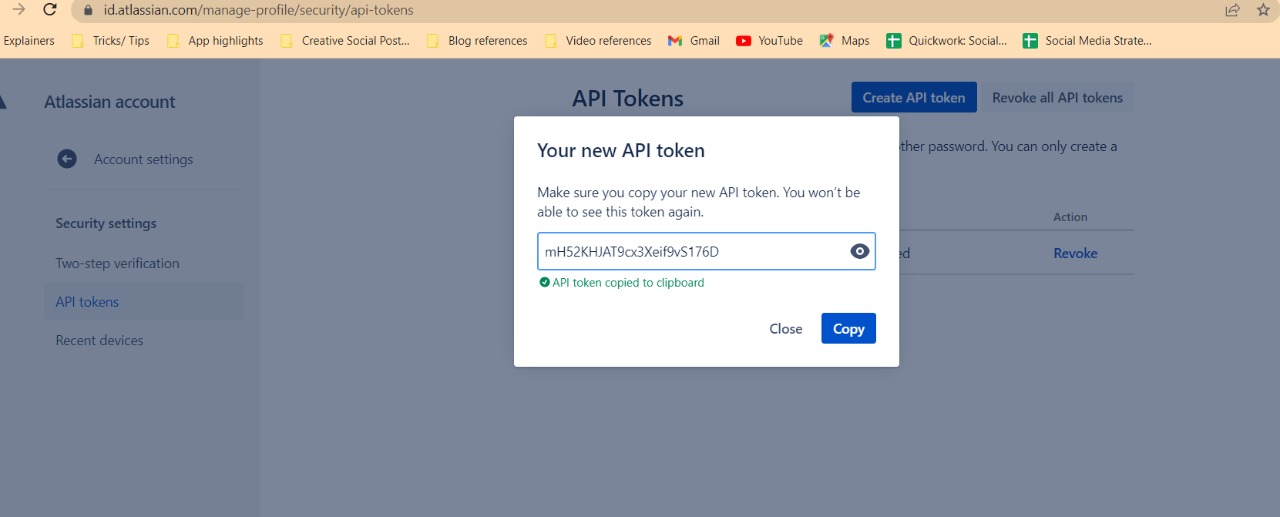Open the Social Media Strate... sheet bookmark
Screen dimensions: 1280x517
click(1087, 41)
